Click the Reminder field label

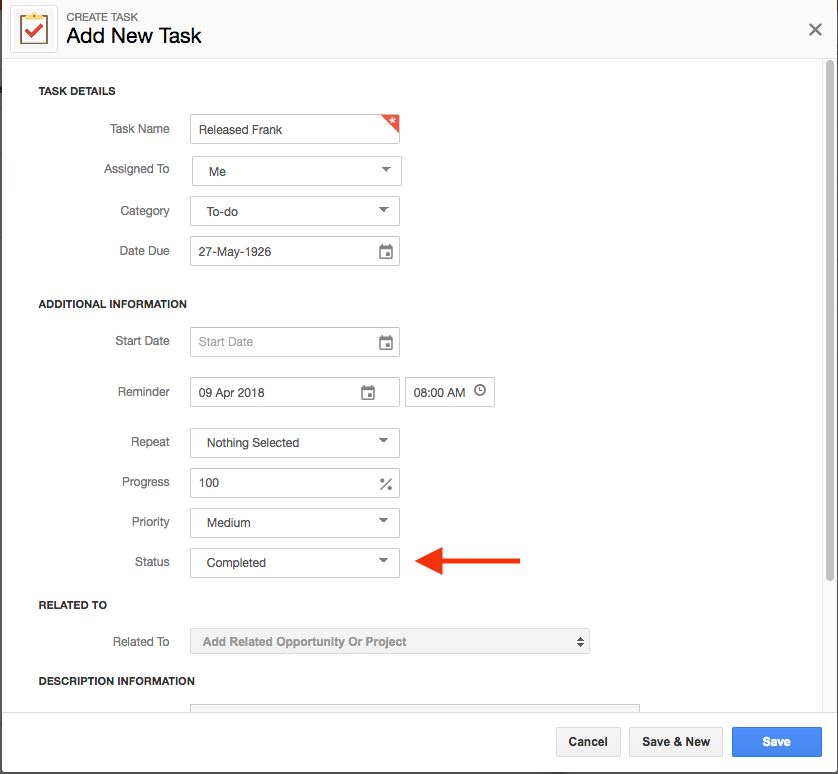pyautogui.click(x=143, y=392)
